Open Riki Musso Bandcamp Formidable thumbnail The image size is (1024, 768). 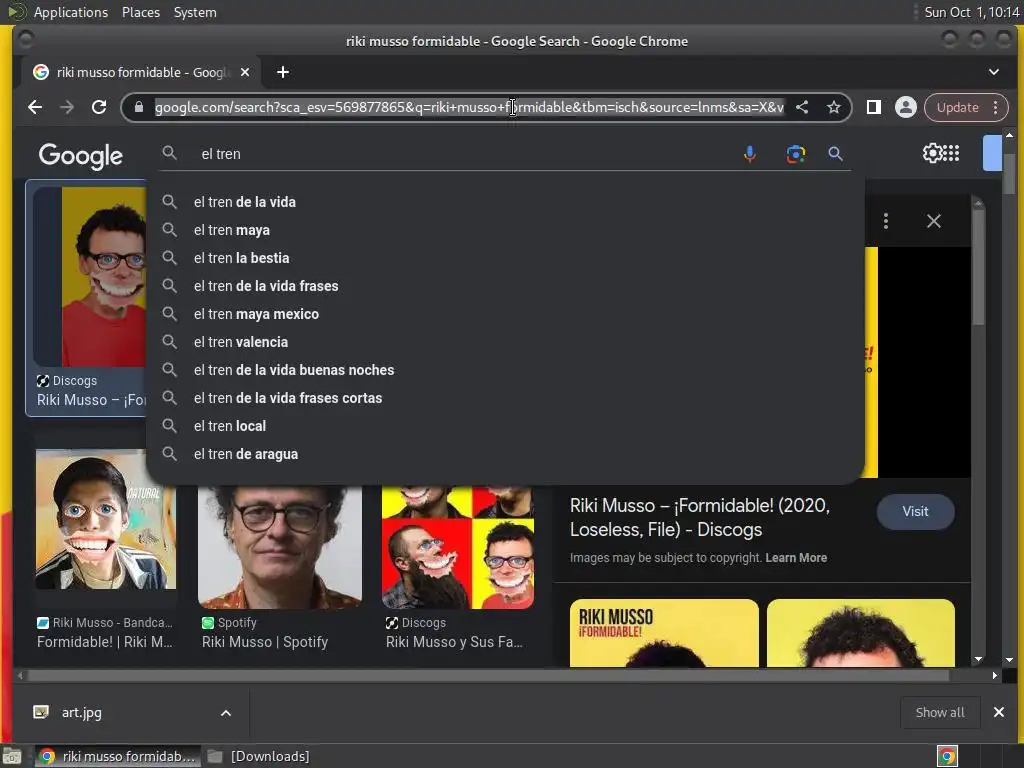106,519
